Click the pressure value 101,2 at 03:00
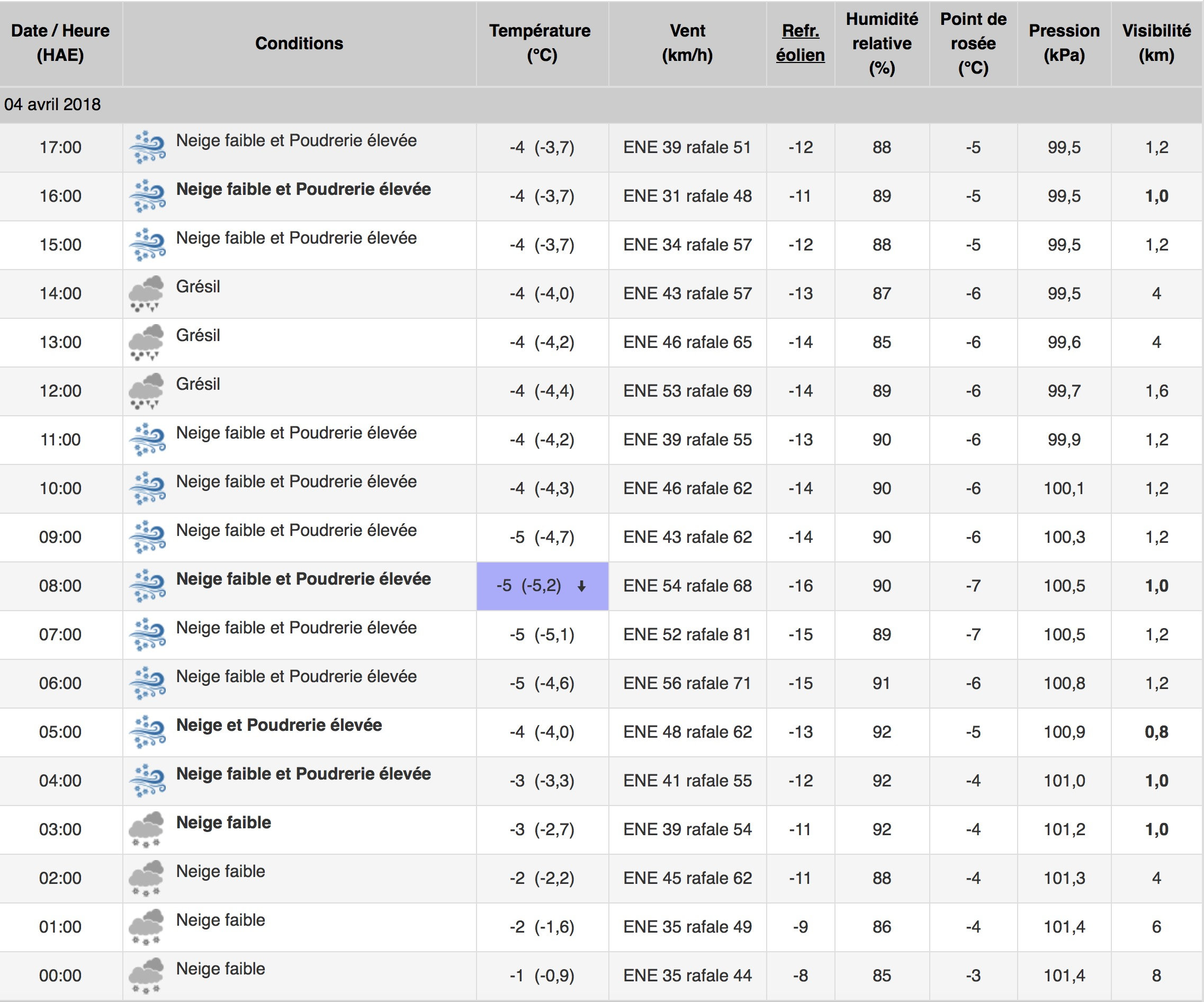This screenshot has width=1204, height=1002. pyautogui.click(x=1064, y=830)
